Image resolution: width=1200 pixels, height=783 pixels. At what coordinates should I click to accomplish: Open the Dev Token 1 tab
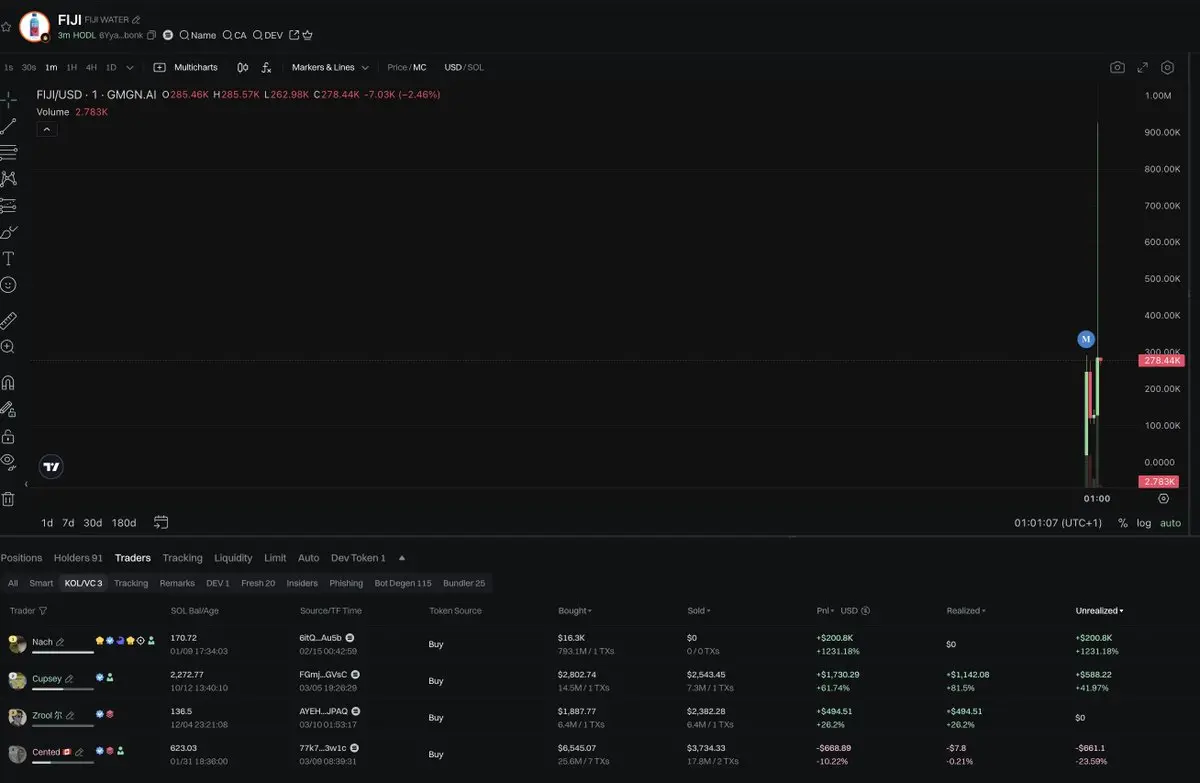[358, 558]
